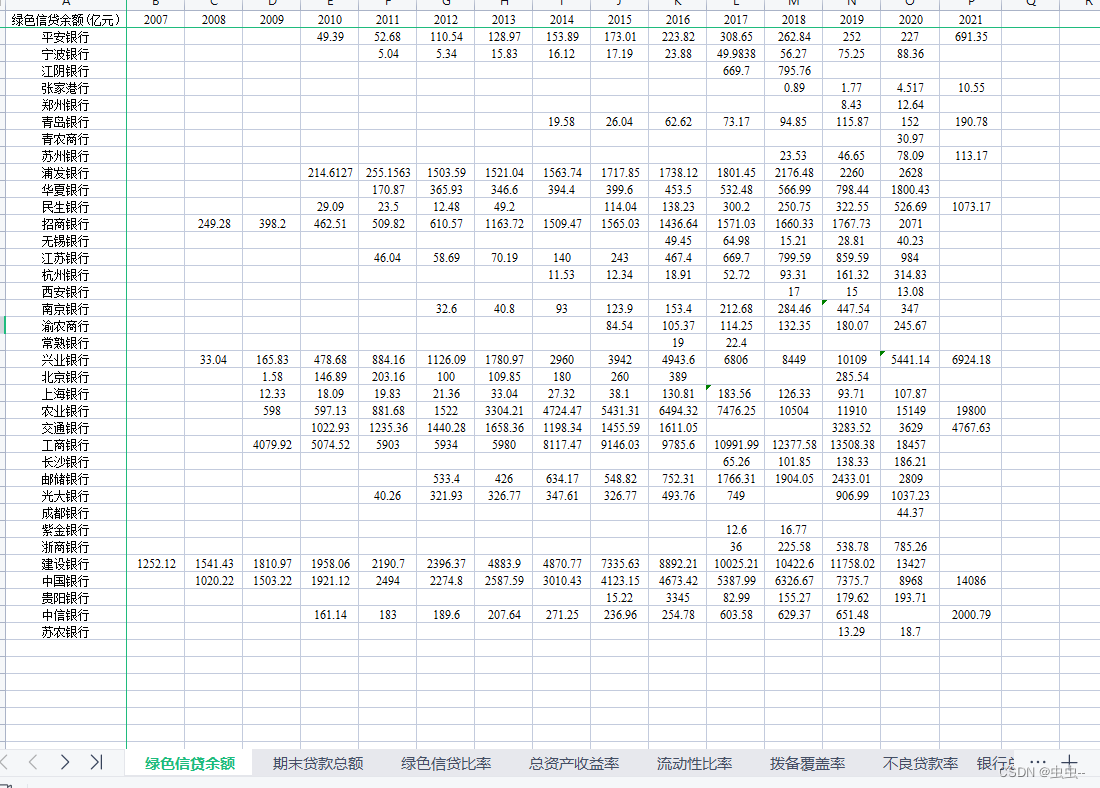Click the cell containing 1252.12
1100x788 pixels.
(156, 564)
